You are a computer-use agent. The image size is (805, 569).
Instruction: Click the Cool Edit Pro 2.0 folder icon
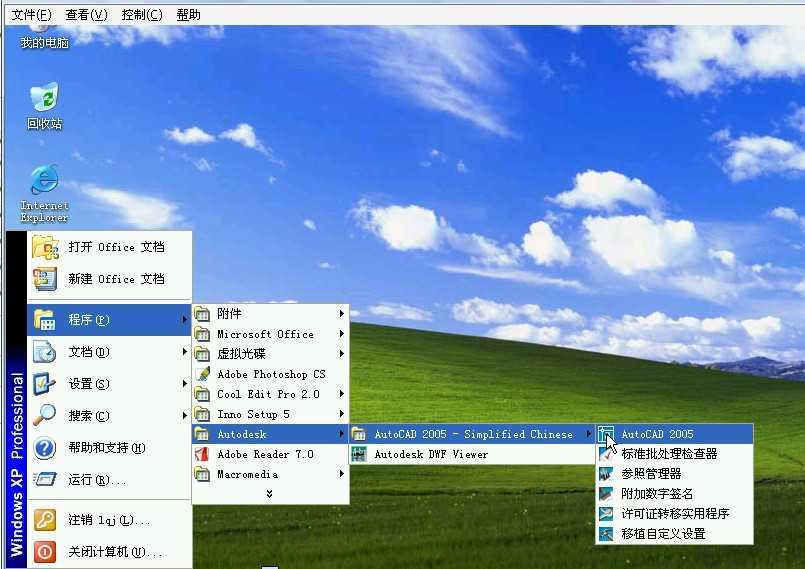coord(202,394)
